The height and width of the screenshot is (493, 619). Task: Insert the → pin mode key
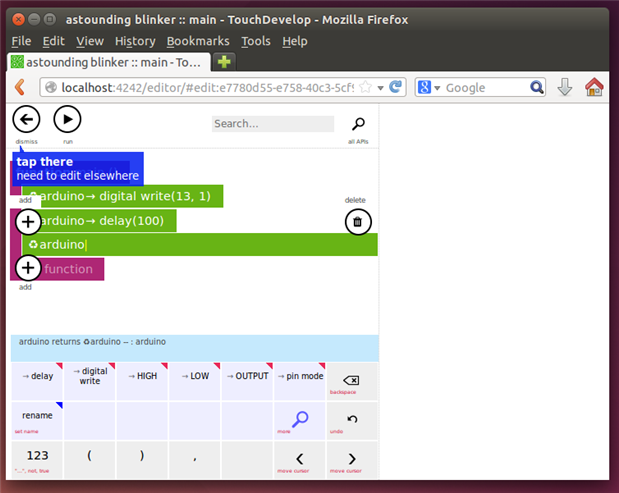pos(300,381)
